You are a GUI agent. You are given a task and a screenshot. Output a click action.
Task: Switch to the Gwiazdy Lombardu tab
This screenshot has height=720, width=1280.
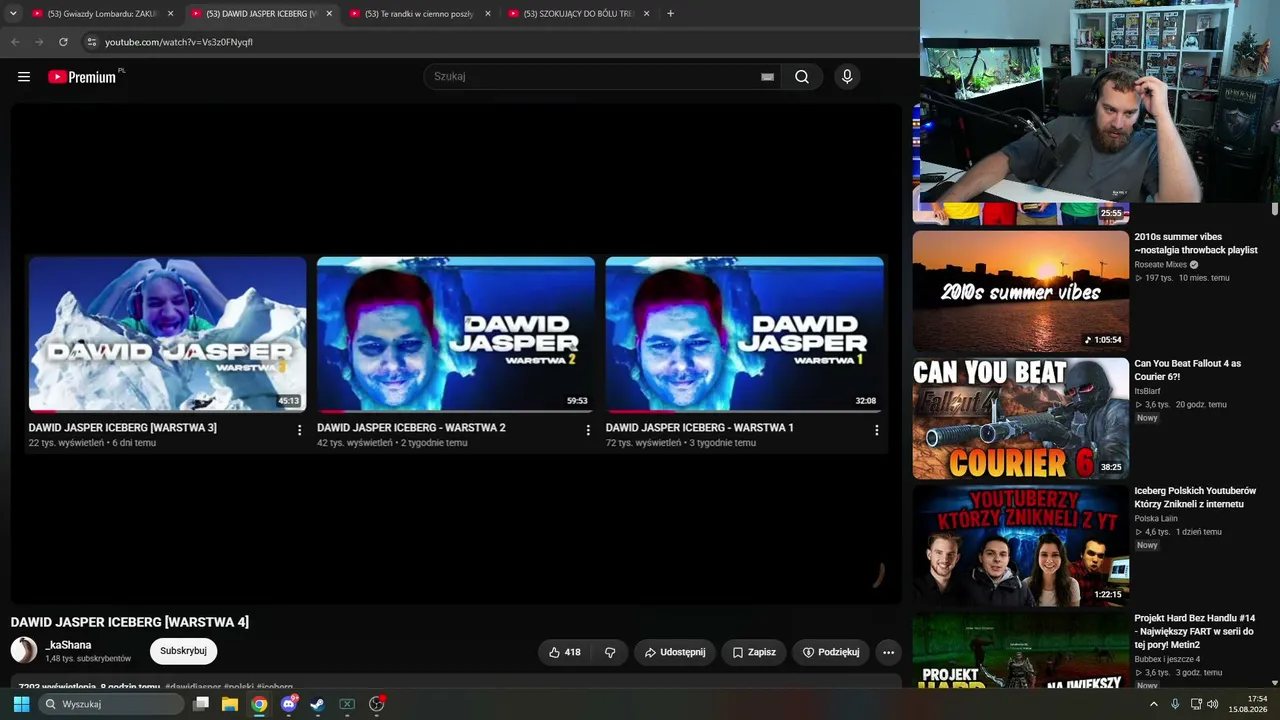point(102,14)
